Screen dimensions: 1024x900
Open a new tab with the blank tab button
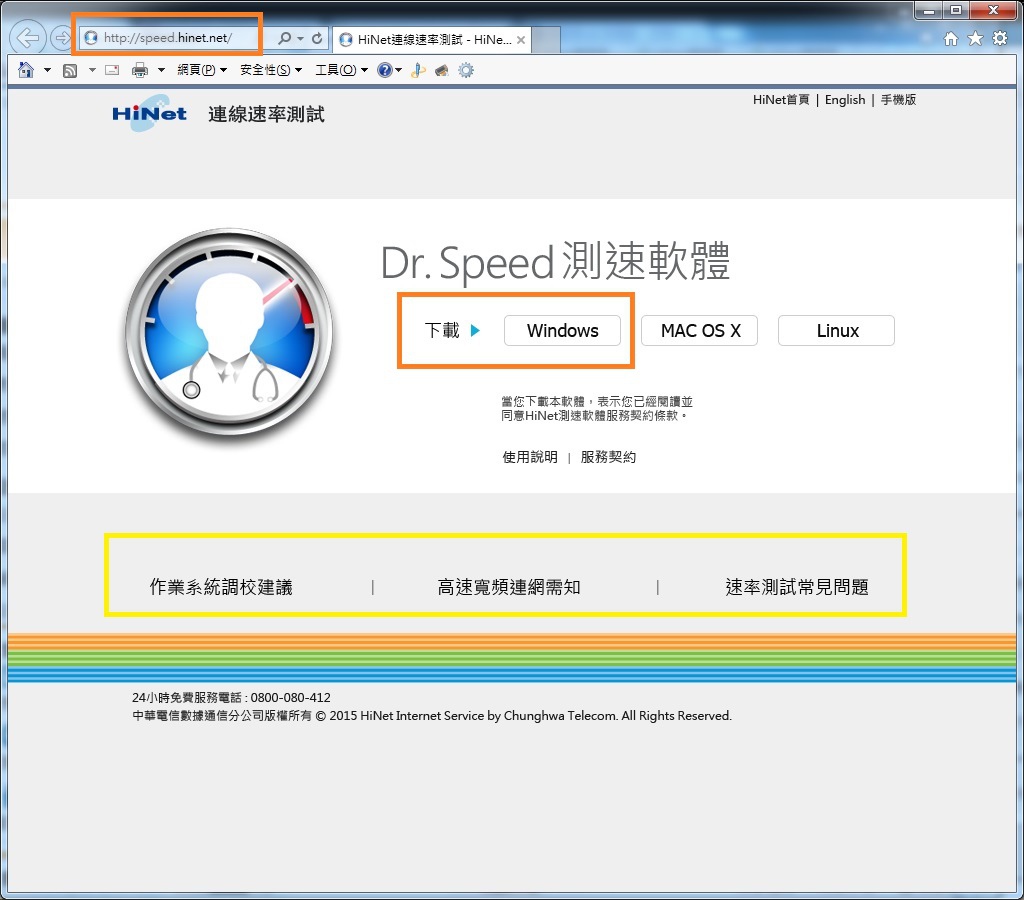coord(547,40)
